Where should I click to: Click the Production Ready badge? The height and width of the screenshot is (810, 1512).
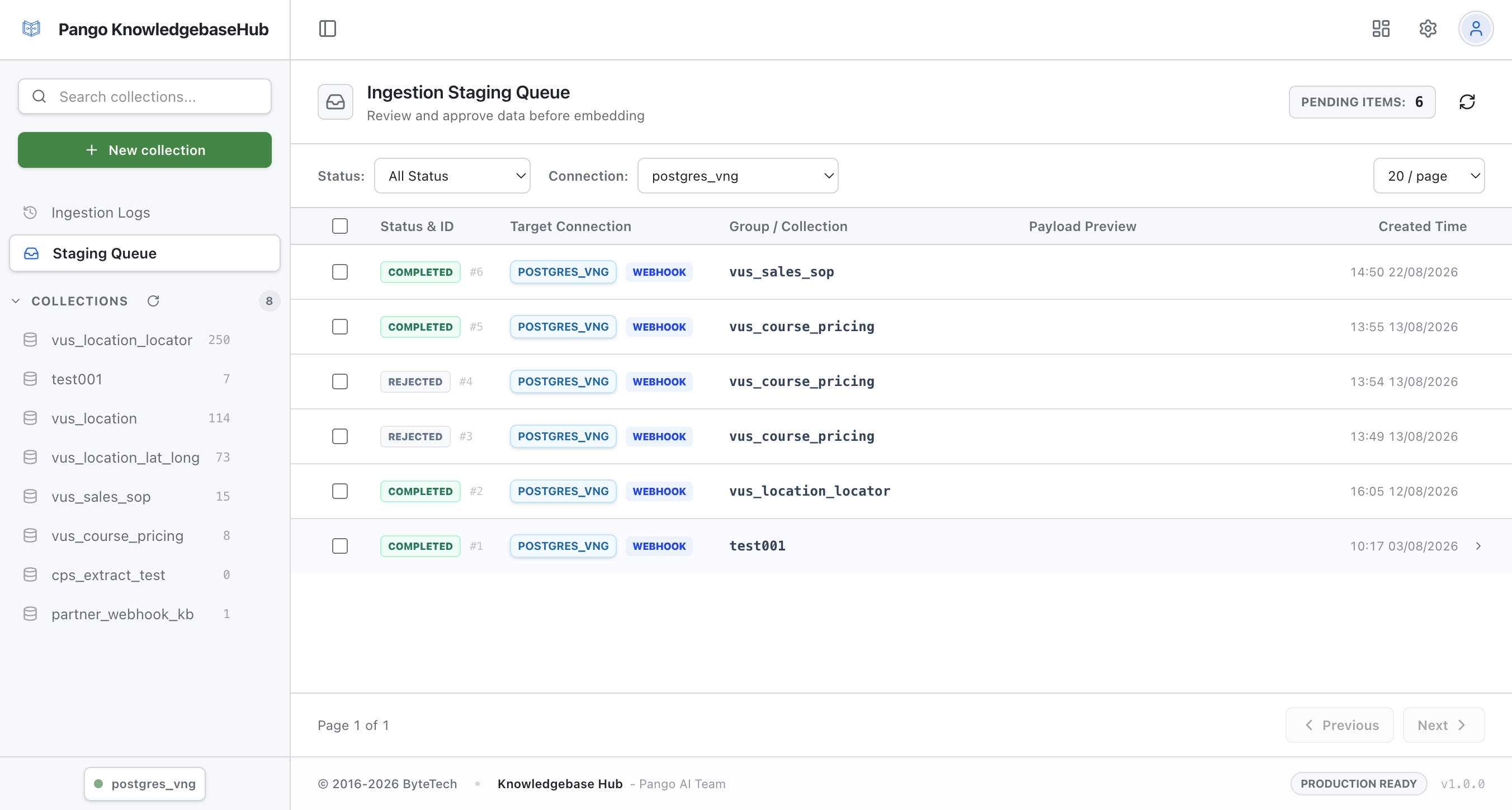(1358, 784)
